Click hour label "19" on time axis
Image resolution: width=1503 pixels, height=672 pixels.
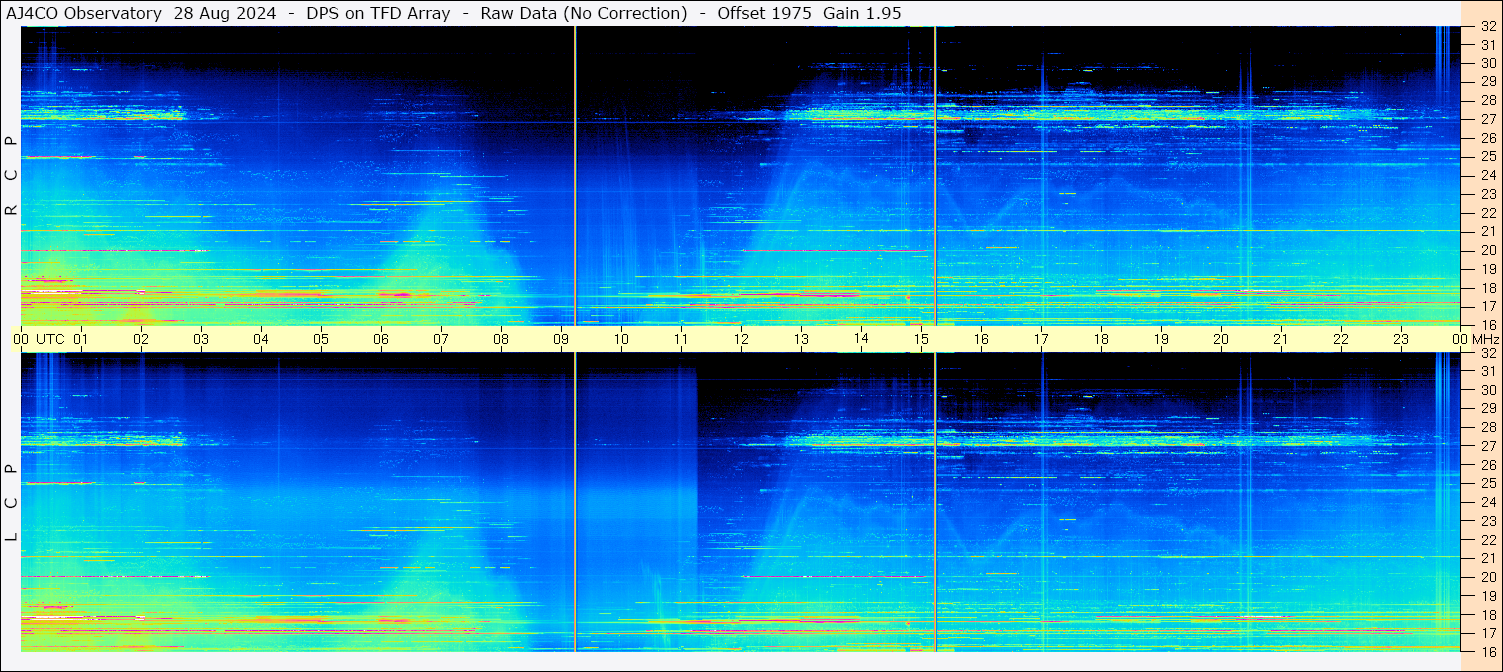1161,339
